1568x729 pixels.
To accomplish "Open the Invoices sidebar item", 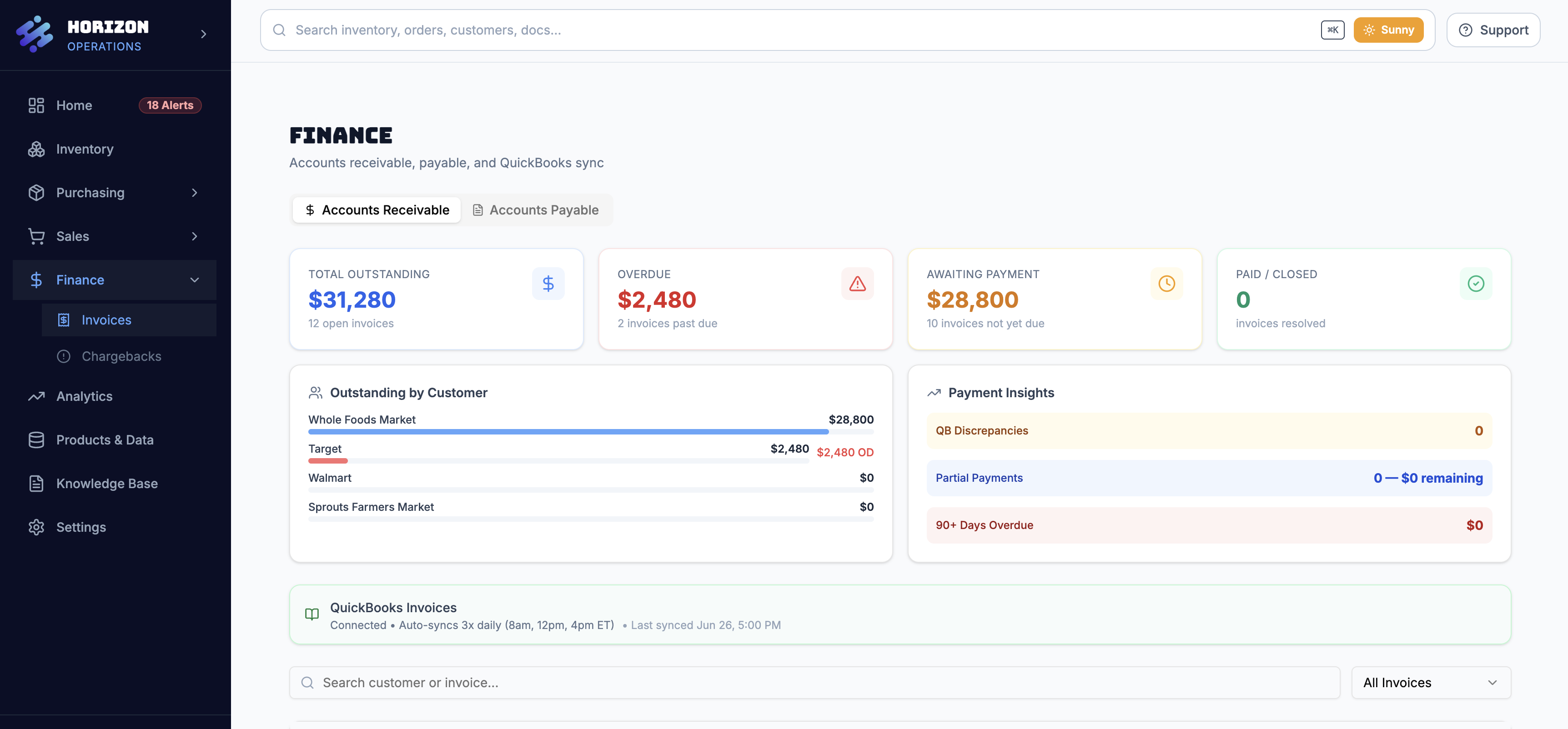I will 129,320.
